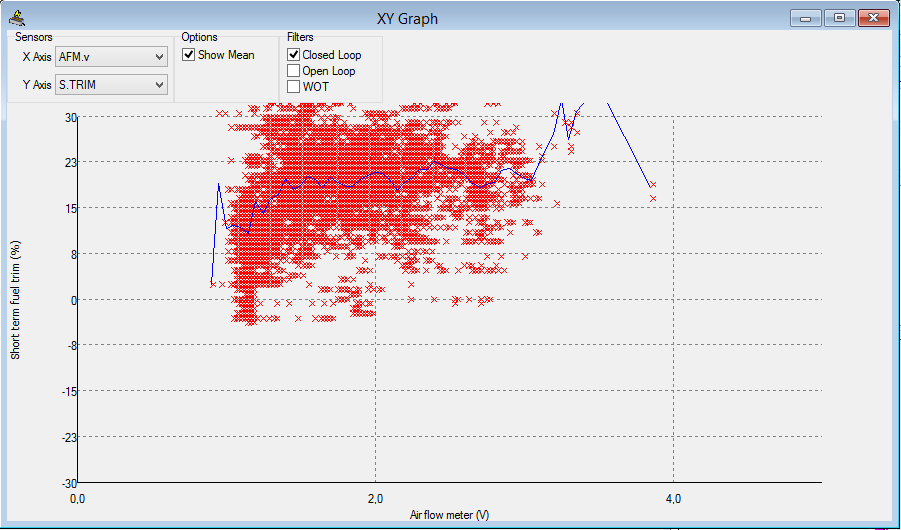Click the rightmost end of the blue mean line
The width and height of the screenshot is (901, 530).
pos(652,186)
